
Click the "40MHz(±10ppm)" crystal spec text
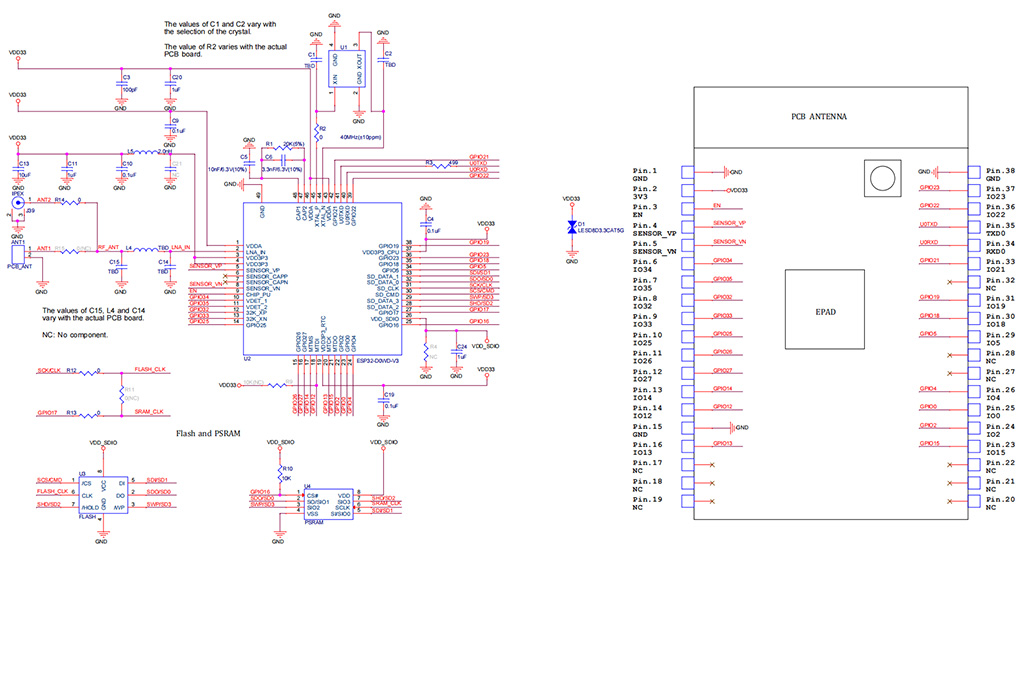click(x=360, y=138)
